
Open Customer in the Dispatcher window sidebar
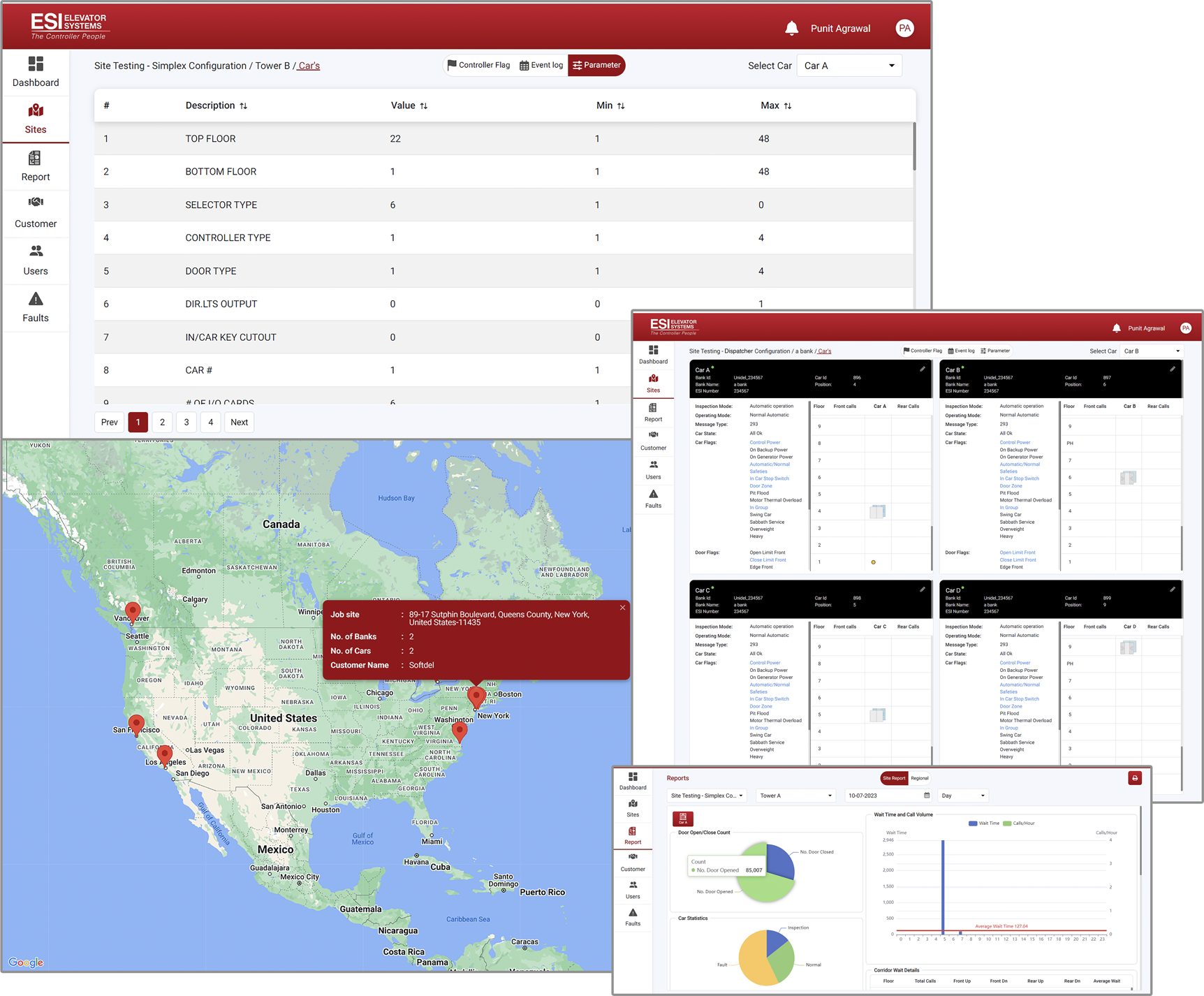click(653, 441)
